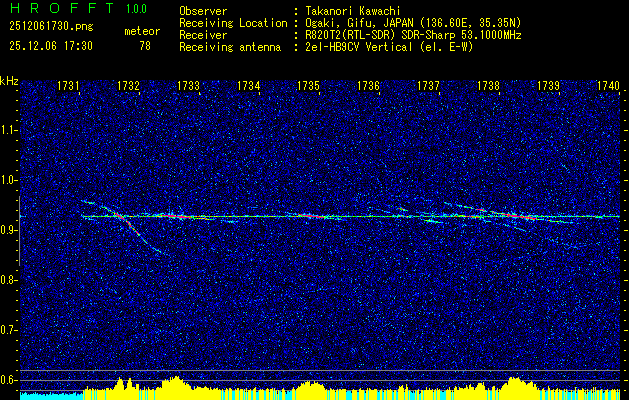Image resolution: width=629 pixels, height=400 pixels.
Task: Click the Receiver field label
Action: [x=203, y=35]
